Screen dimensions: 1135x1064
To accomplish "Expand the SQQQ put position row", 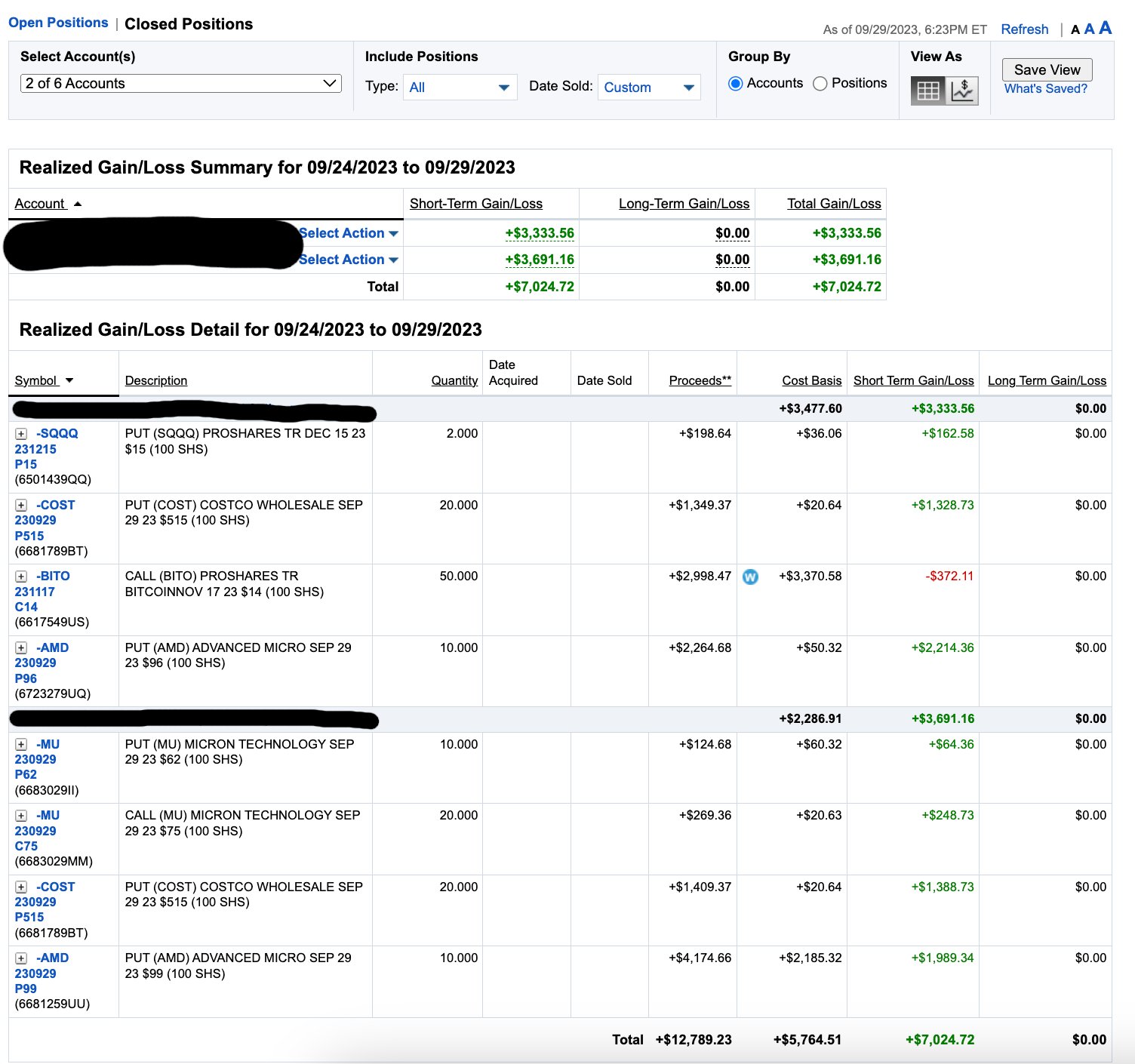I will coord(21,434).
